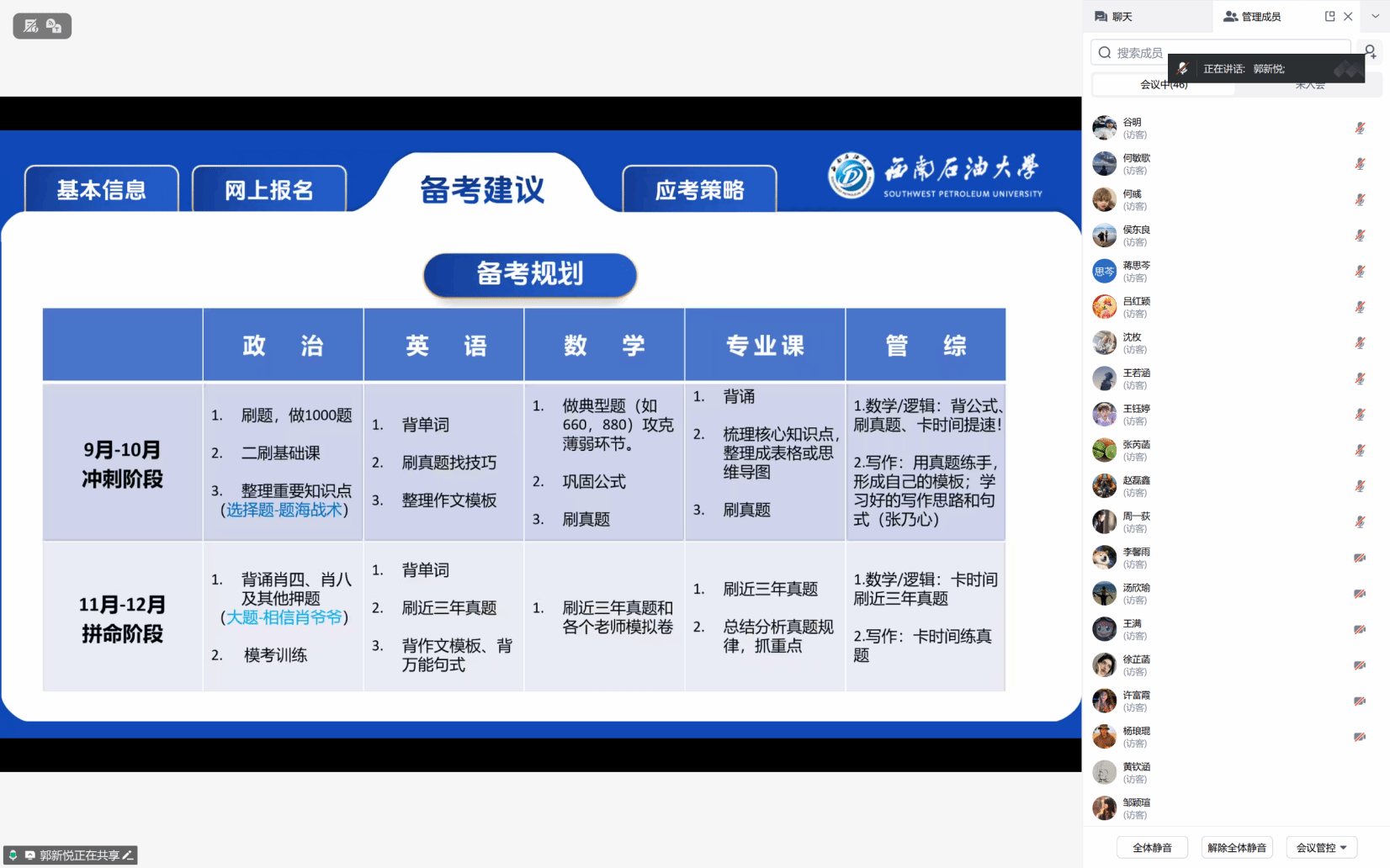Expand the chevron at panel top right
This screenshot has height=868, width=1390.
coord(1376,16)
